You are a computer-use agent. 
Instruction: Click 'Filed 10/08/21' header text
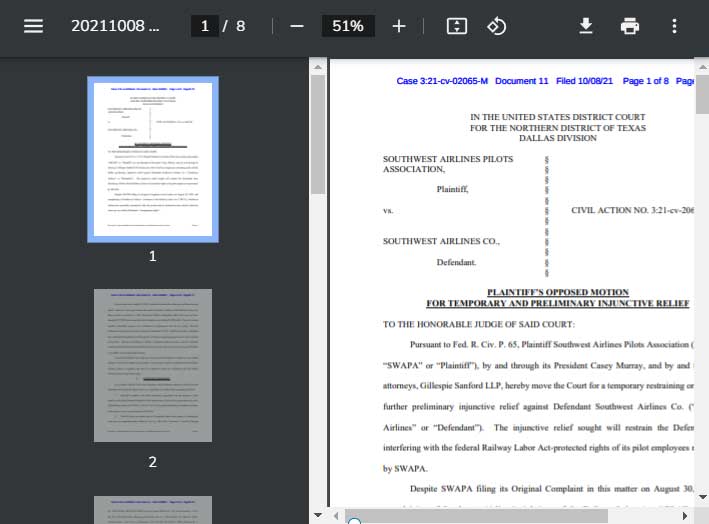584,81
